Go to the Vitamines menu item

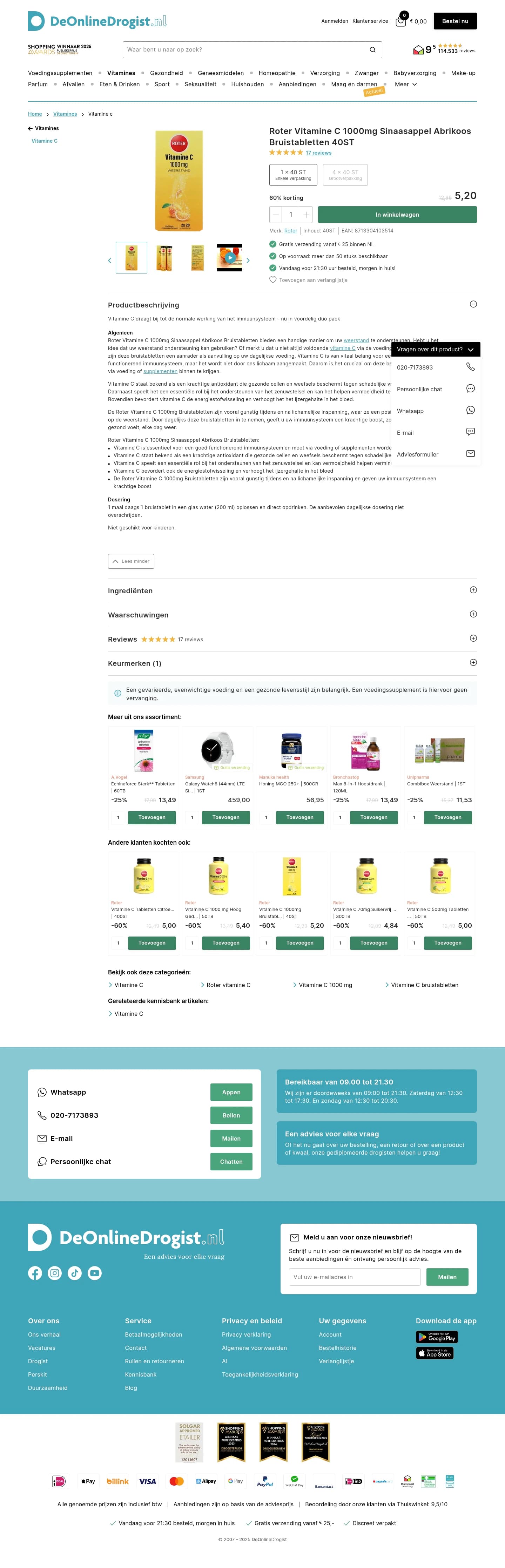click(x=121, y=73)
